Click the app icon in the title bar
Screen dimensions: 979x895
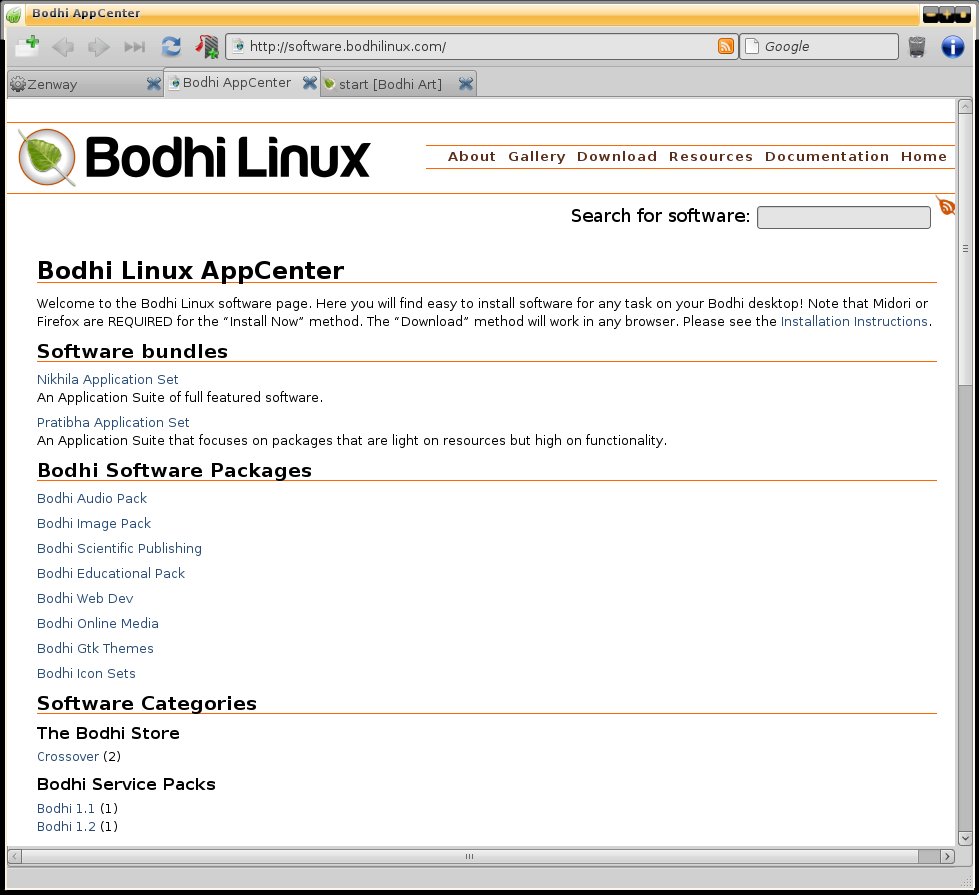(x=14, y=14)
